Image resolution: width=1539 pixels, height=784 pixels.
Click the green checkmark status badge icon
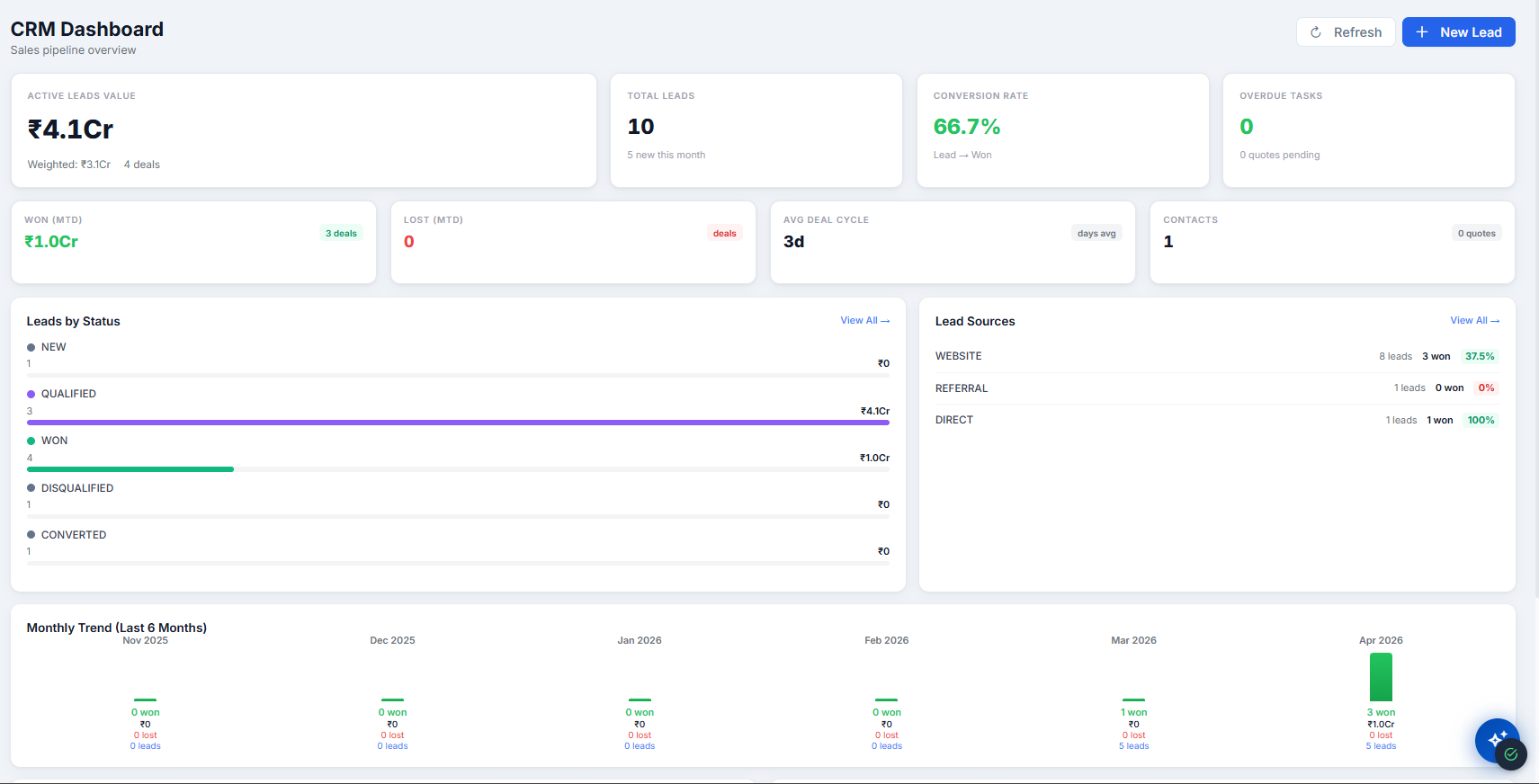[1511, 754]
